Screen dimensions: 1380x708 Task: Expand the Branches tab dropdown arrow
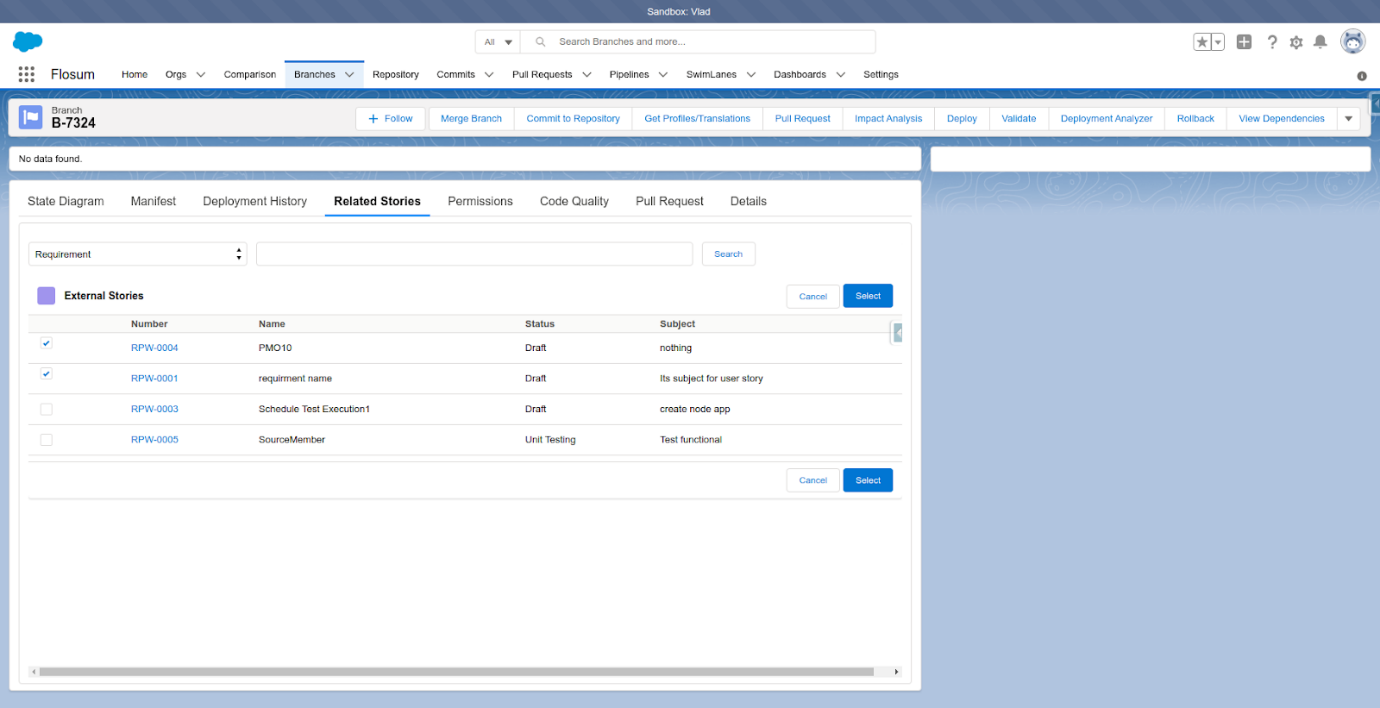[x=350, y=74]
